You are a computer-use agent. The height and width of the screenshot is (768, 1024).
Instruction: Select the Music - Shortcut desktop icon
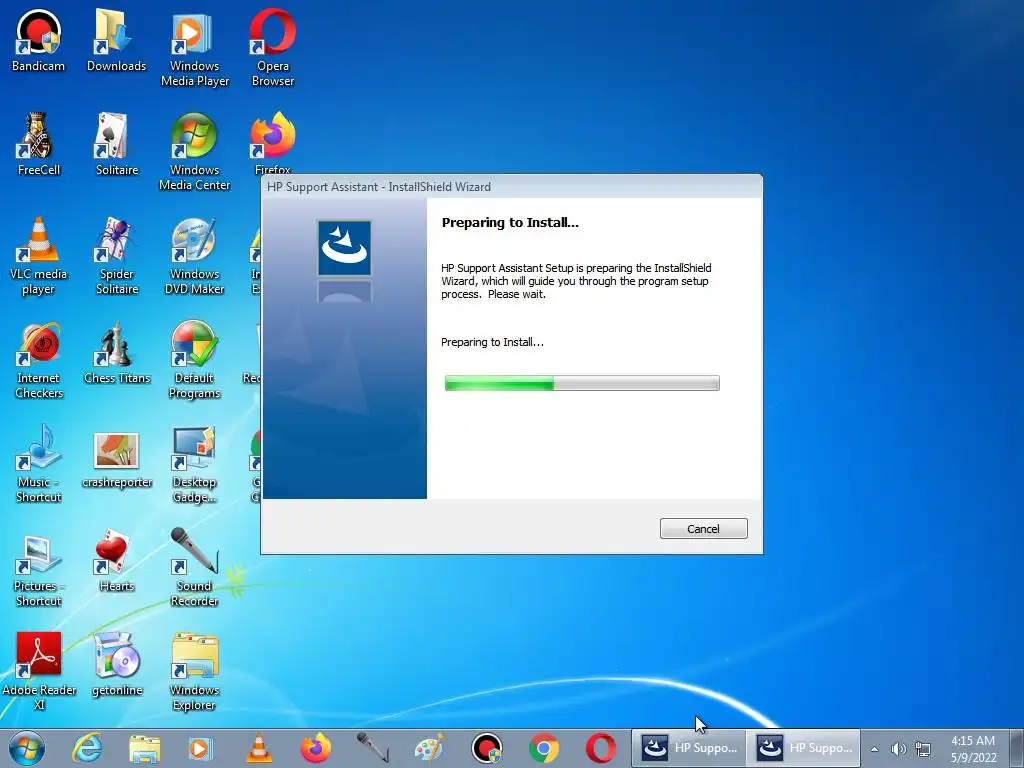tap(38, 464)
